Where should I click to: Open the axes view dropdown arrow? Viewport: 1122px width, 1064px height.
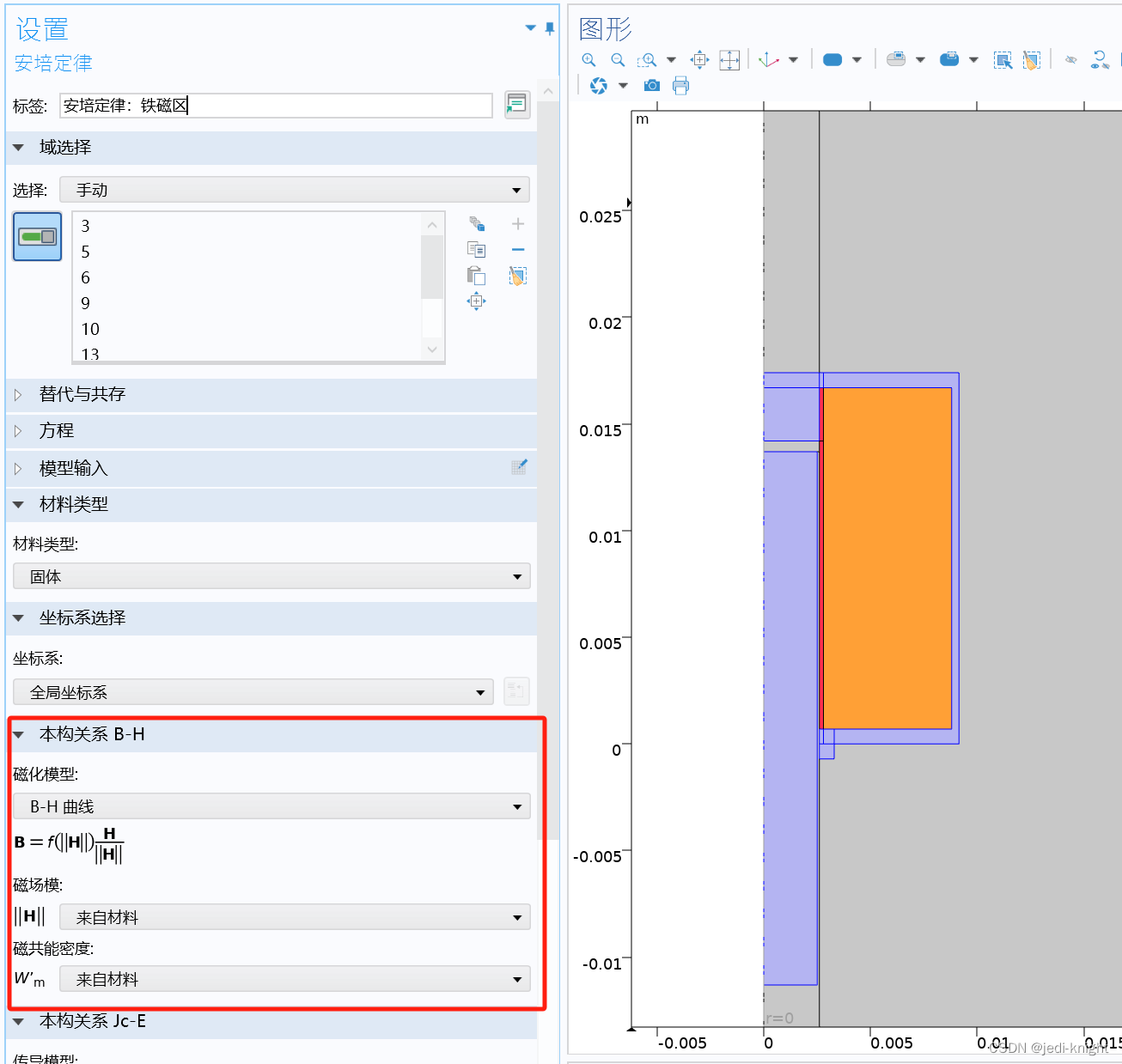[x=793, y=60]
